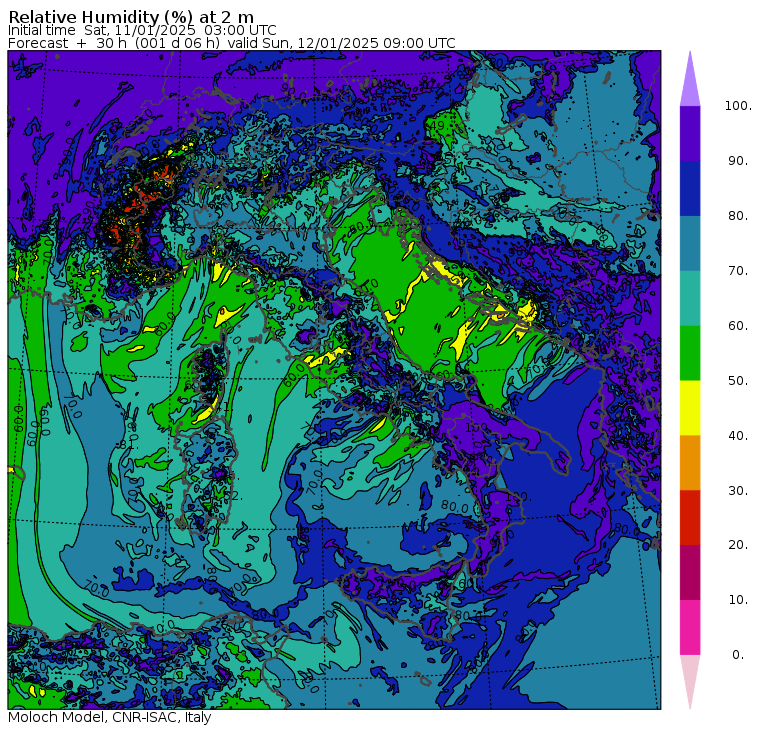Screen dimensions: 760x731
Task: Click the "Forecast + 30 h" validity line
Action: coord(232,43)
